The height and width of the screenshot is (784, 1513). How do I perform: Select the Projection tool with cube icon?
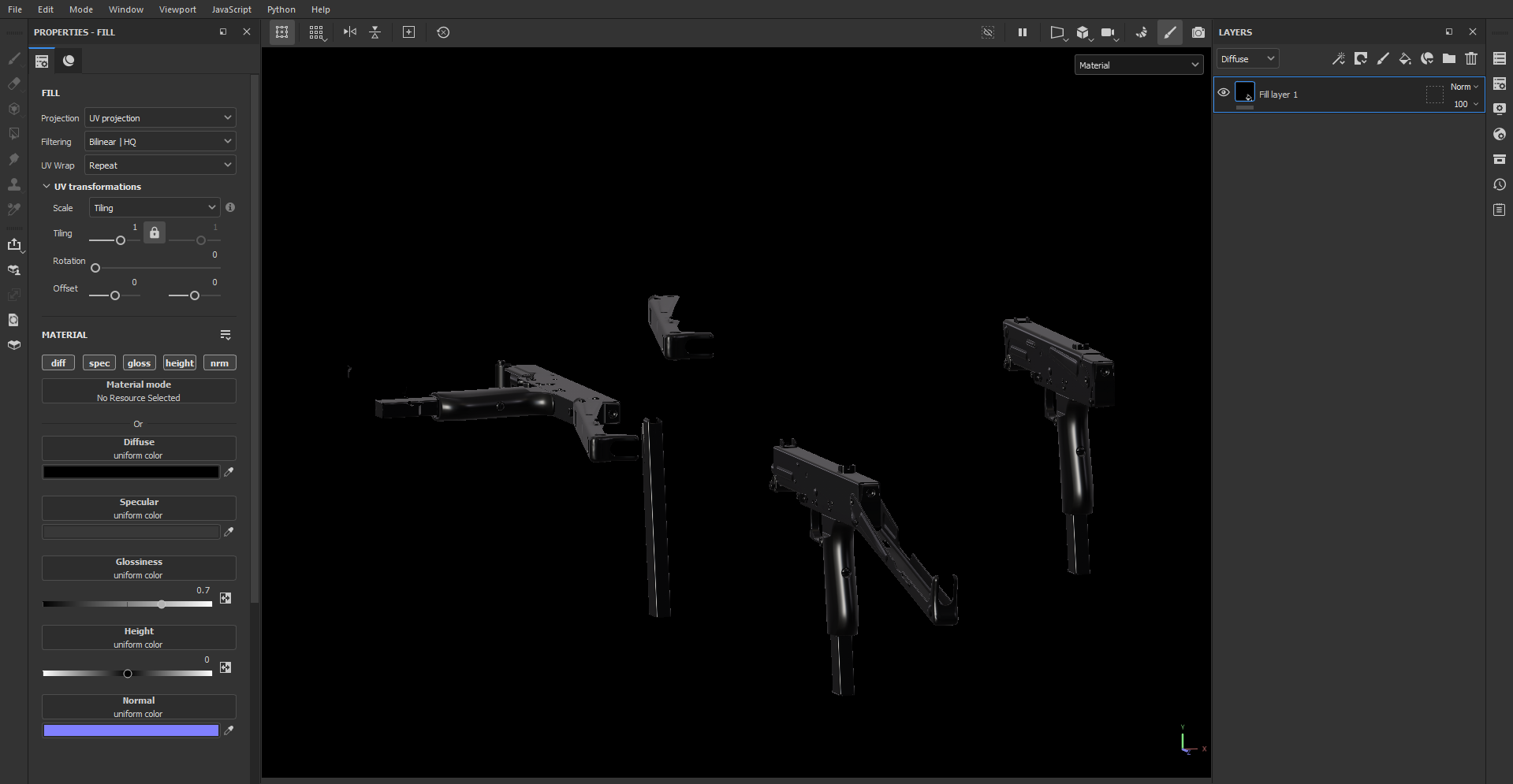(x=13, y=109)
